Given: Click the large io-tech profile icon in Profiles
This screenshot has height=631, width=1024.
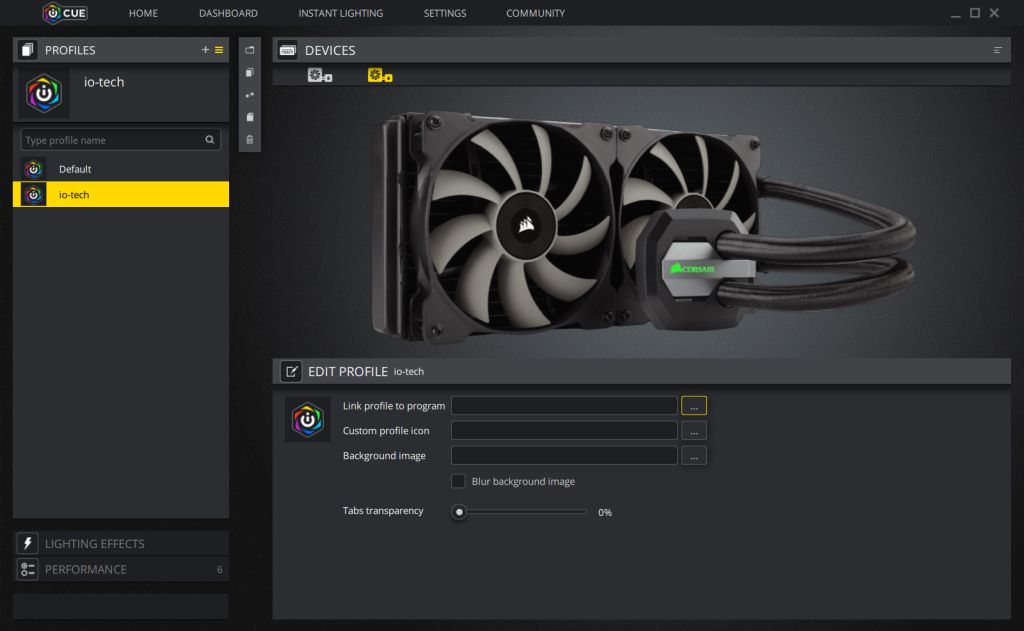Looking at the screenshot, I should click(44, 93).
